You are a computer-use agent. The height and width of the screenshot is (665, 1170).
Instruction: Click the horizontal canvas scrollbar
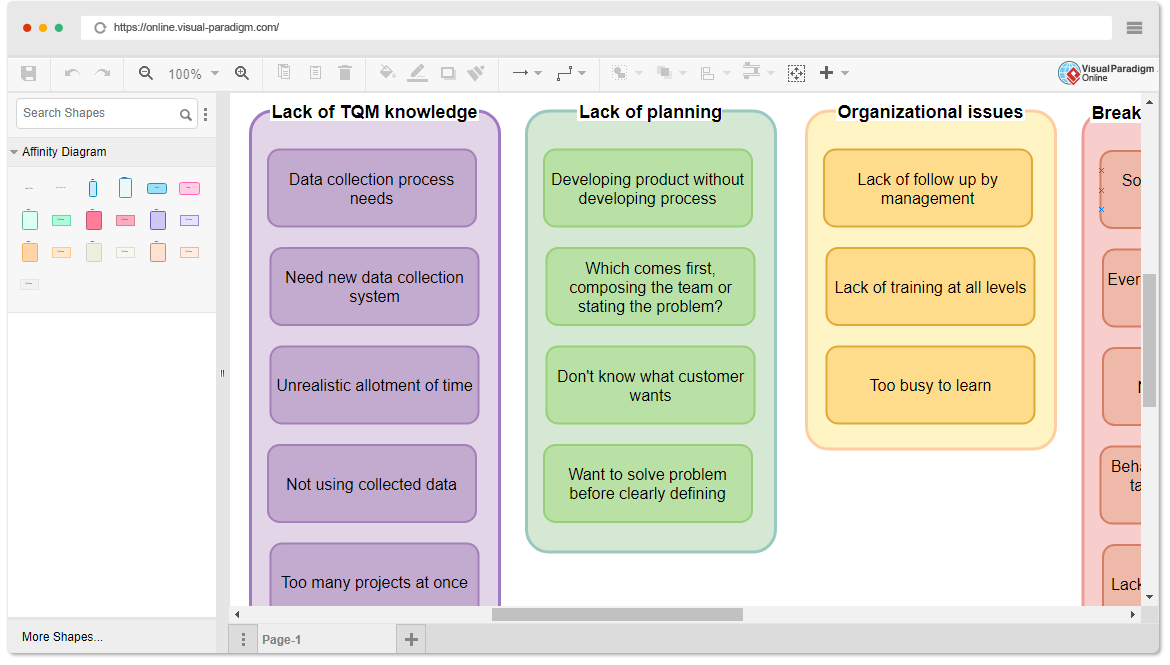tap(620, 614)
